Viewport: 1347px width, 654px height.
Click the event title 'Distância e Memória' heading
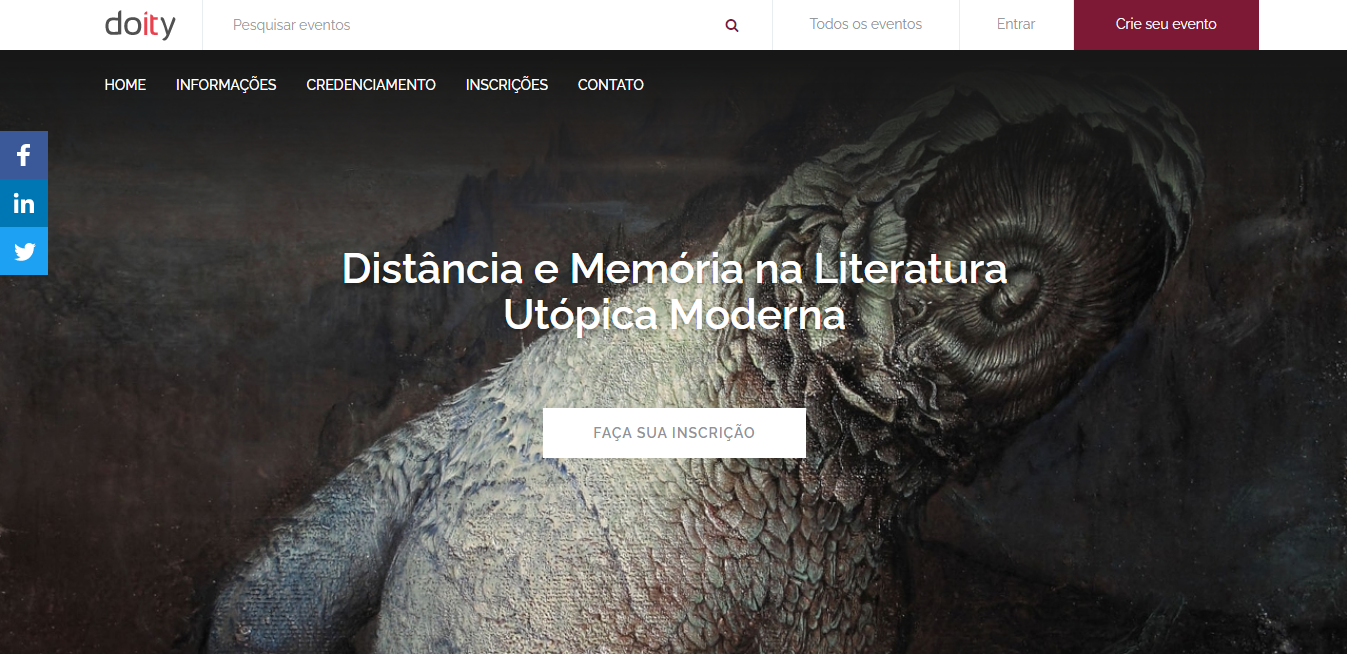(x=674, y=291)
